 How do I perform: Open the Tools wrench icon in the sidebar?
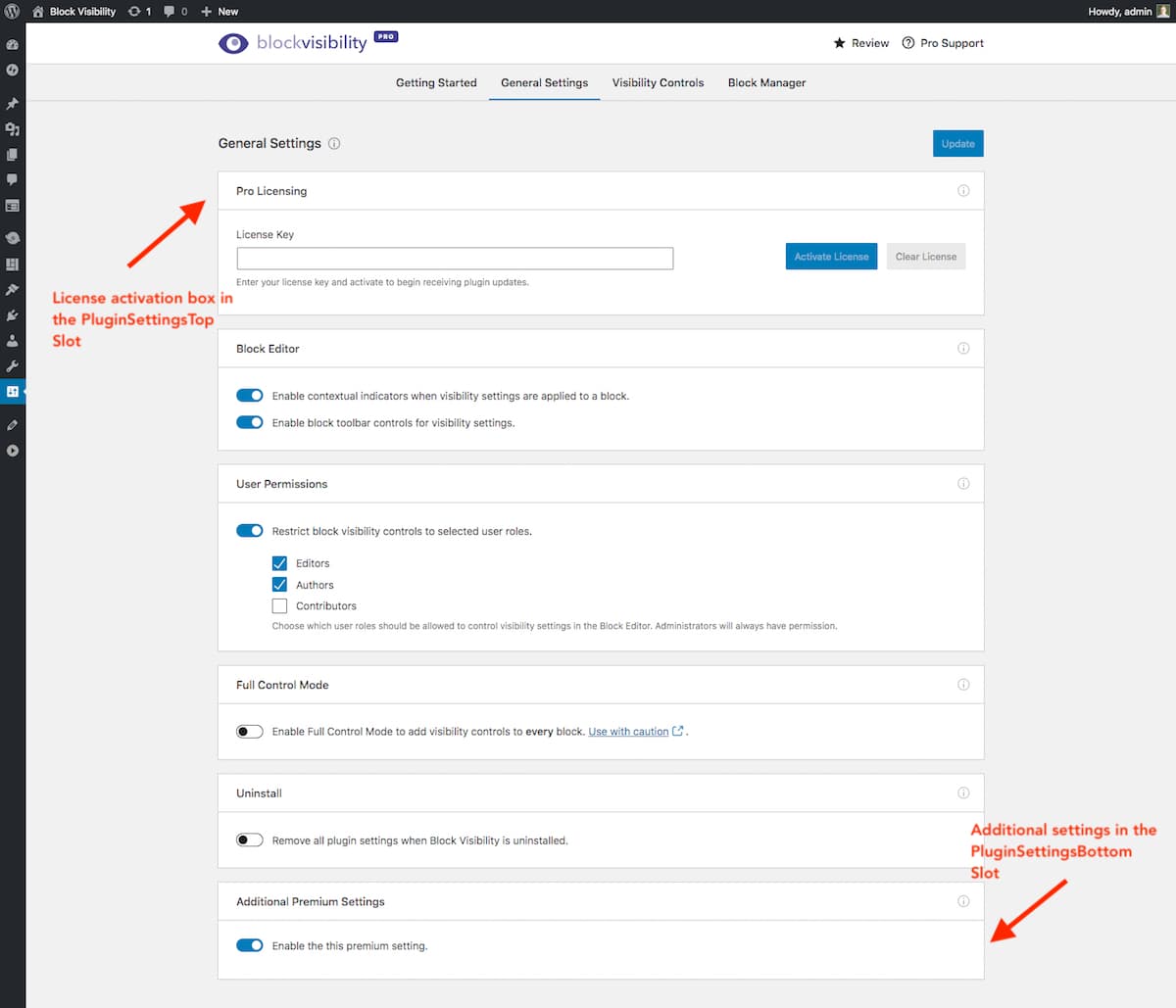pos(12,366)
